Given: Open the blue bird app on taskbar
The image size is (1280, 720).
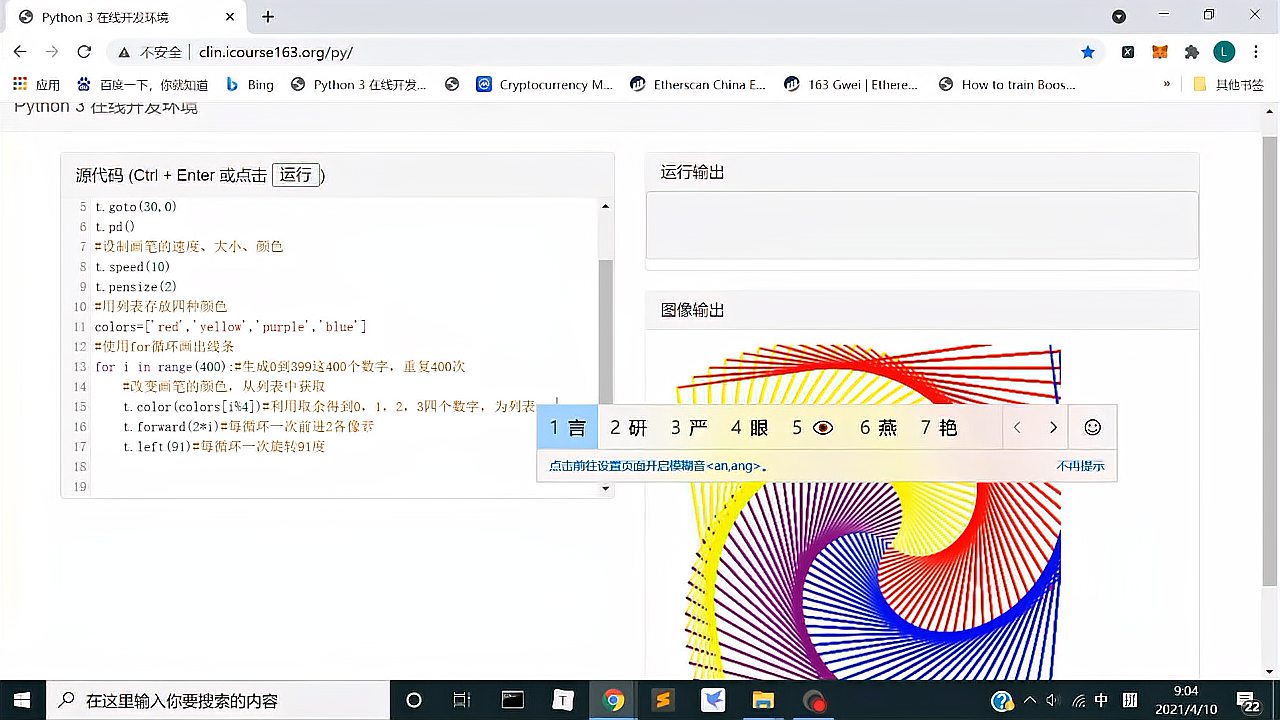Looking at the screenshot, I should pos(713,700).
